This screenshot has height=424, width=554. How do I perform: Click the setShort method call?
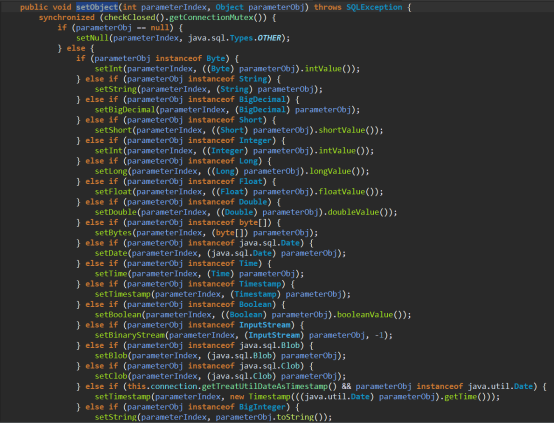pyautogui.click(x=113, y=130)
